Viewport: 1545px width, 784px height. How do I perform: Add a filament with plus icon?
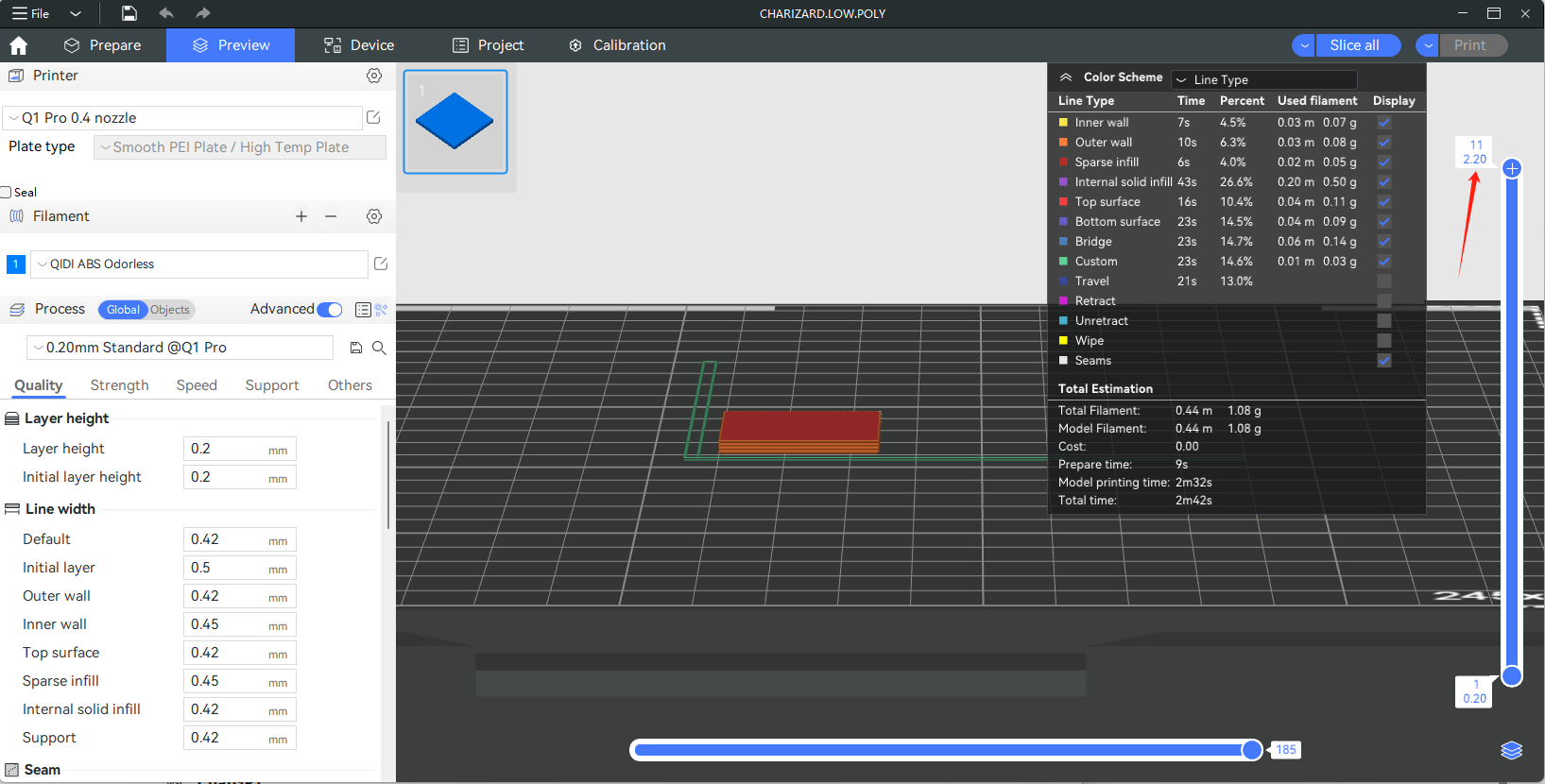coord(301,216)
